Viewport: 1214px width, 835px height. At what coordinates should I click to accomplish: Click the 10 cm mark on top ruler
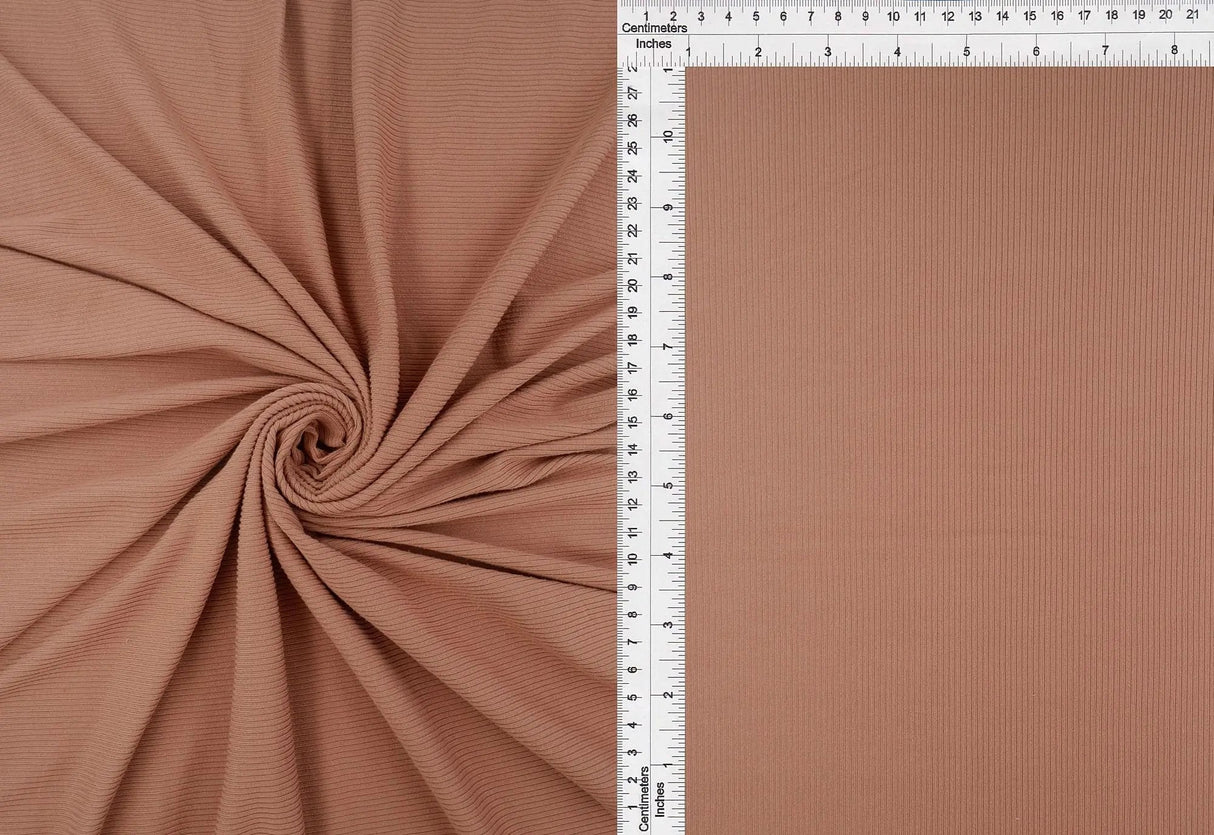coord(892,15)
